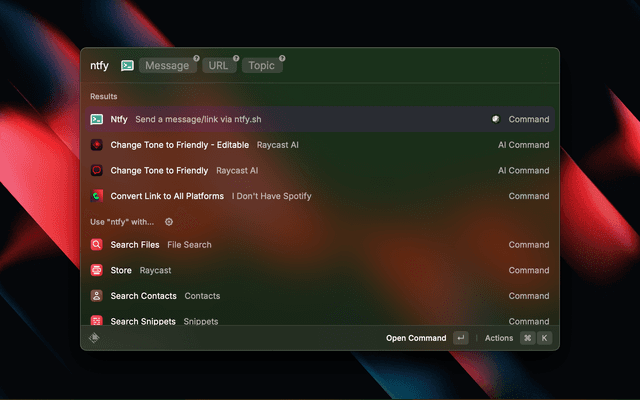Click the Ntfy command row icon

click(x=97, y=119)
